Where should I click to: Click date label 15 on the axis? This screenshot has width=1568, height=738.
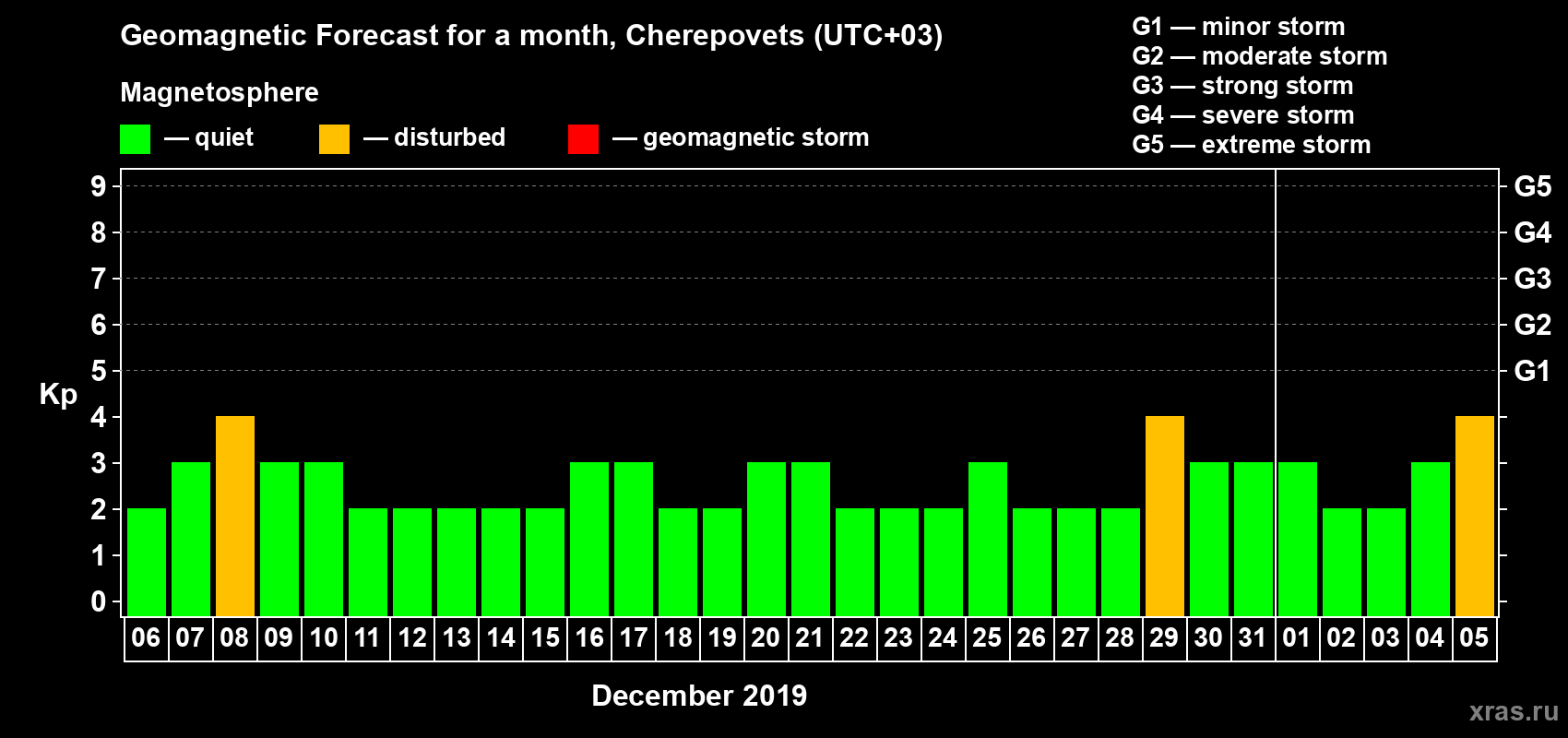click(544, 638)
